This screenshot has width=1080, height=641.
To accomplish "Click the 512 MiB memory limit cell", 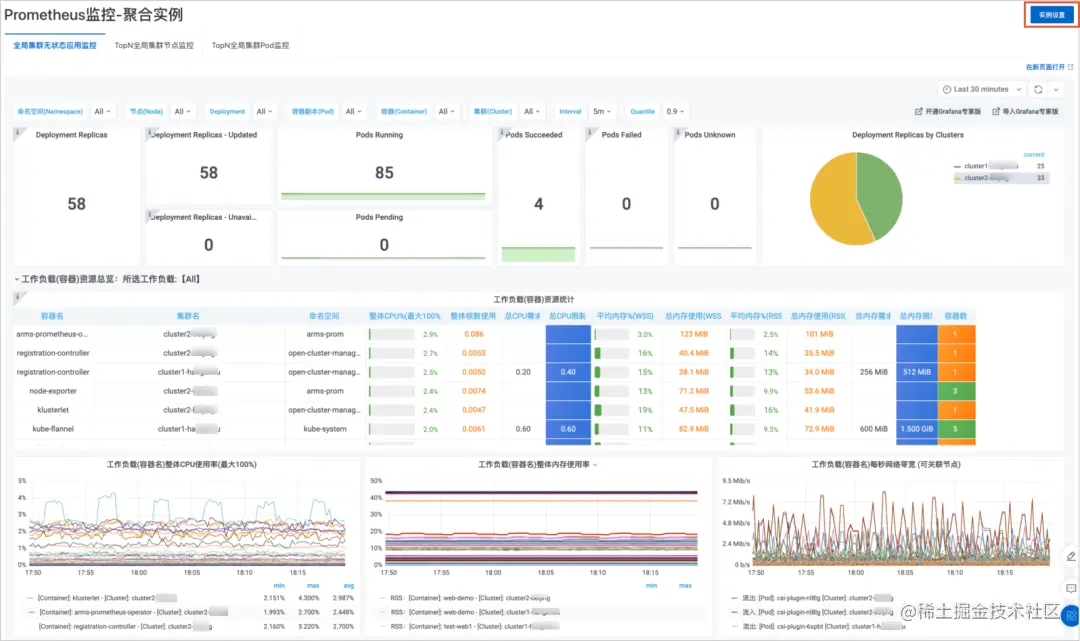I will point(917,372).
